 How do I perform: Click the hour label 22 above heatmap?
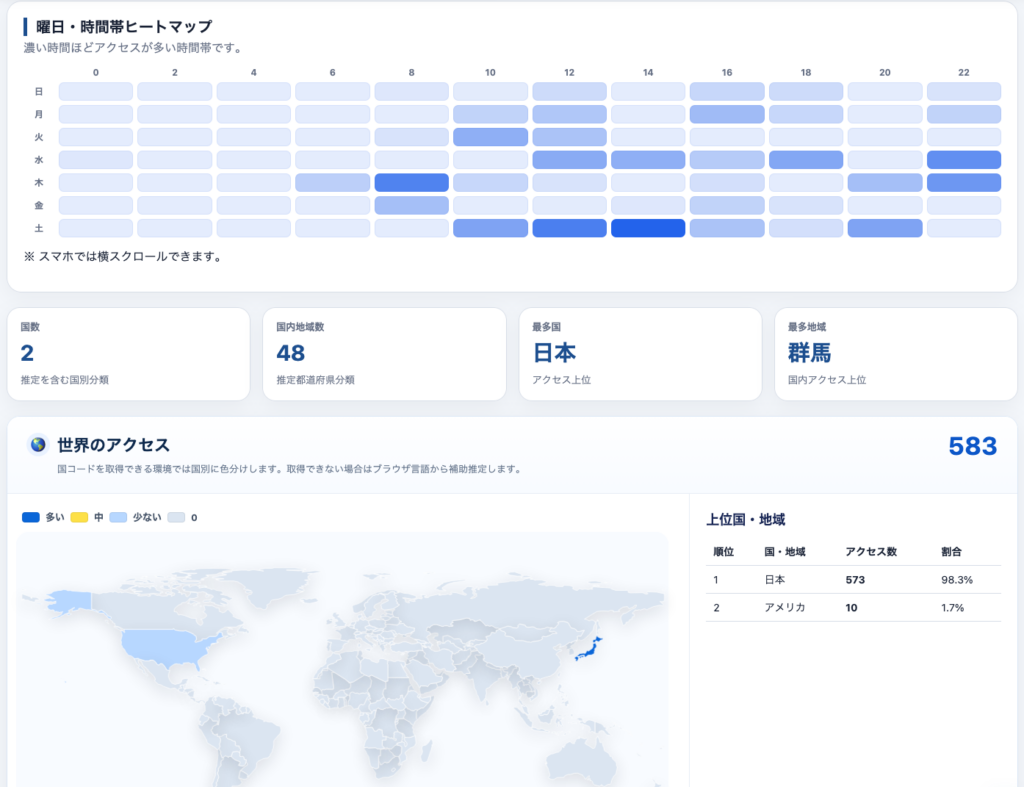click(x=964, y=72)
